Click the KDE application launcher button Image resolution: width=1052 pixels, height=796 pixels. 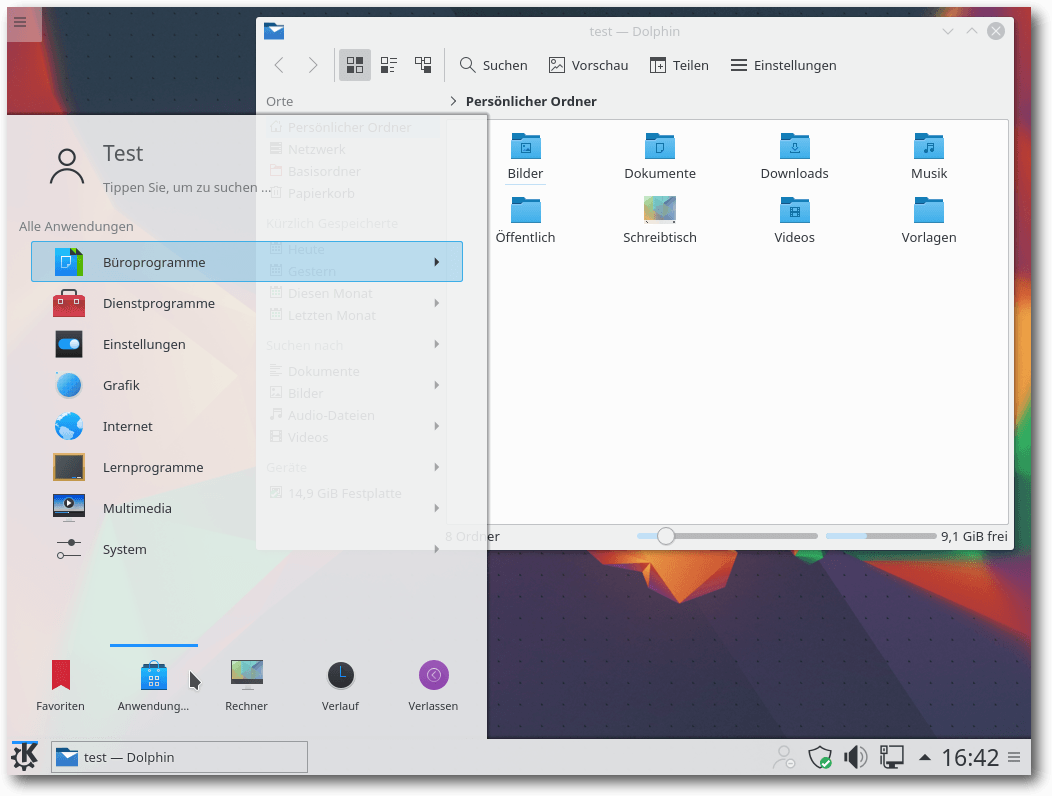[x=25, y=757]
